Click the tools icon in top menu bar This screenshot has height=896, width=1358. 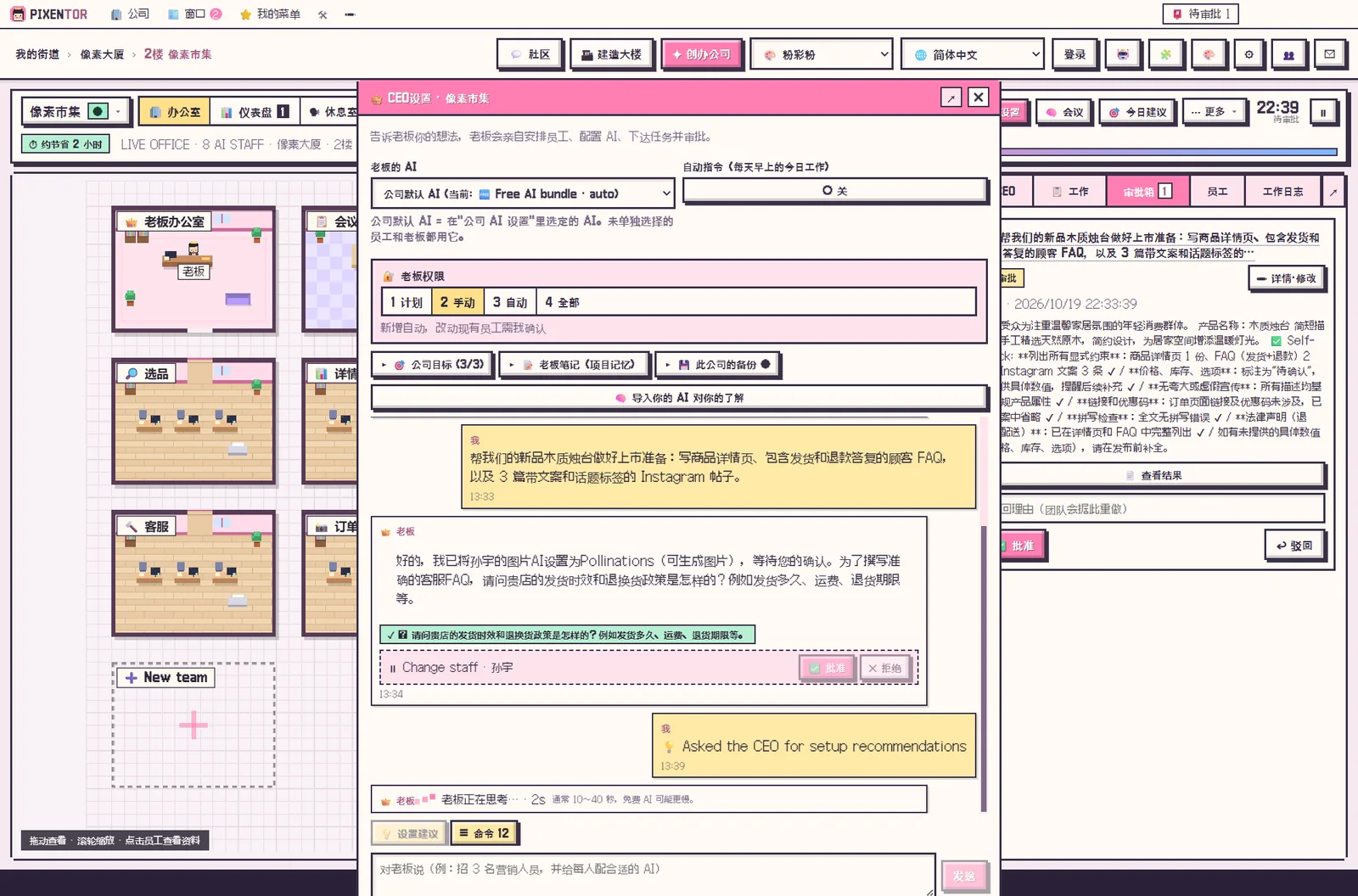[323, 14]
